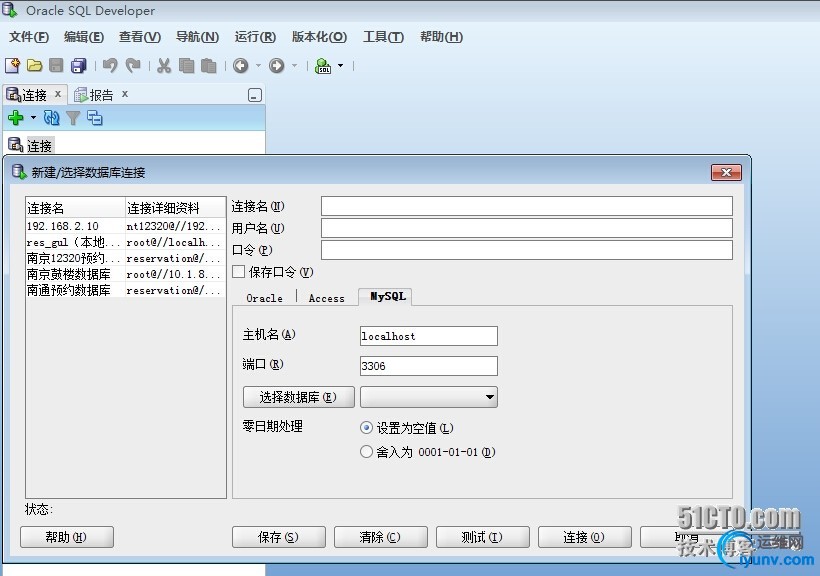The height and width of the screenshot is (576, 820).
Task: Close the 报告 panel tab
Action: click(x=124, y=94)
